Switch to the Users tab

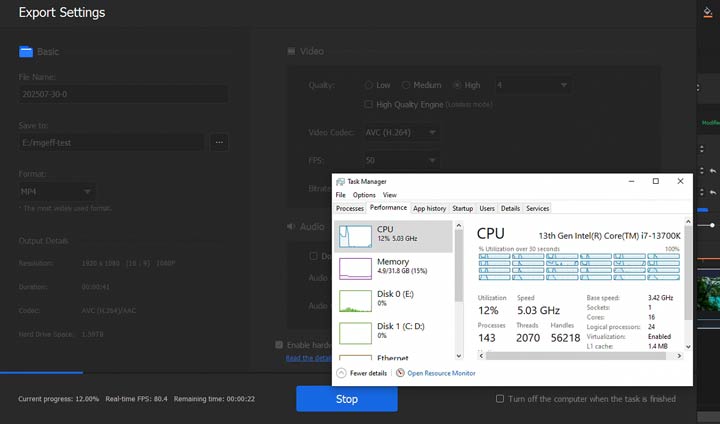(487, 209)
